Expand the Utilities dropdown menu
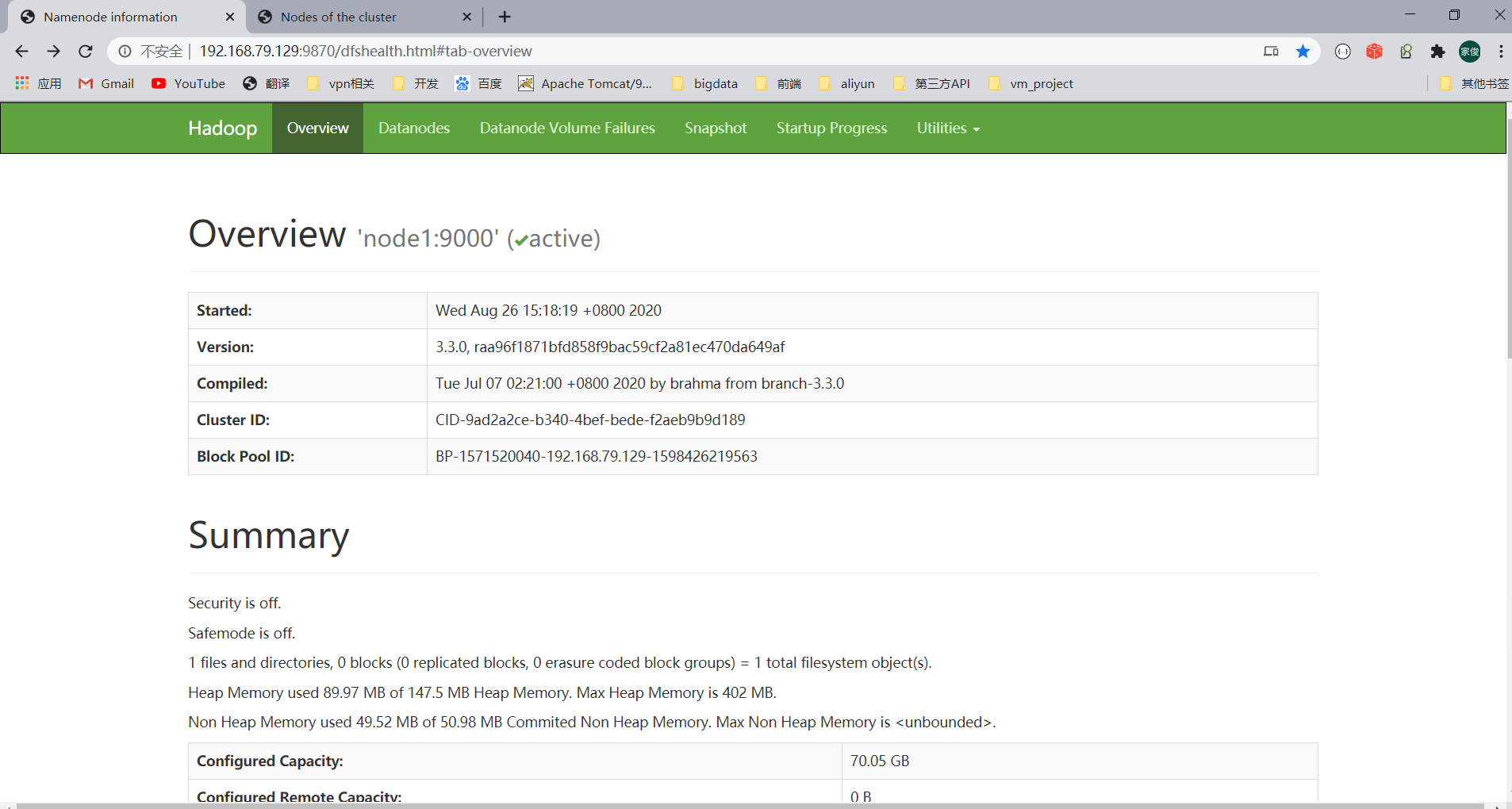 [948, 128]
